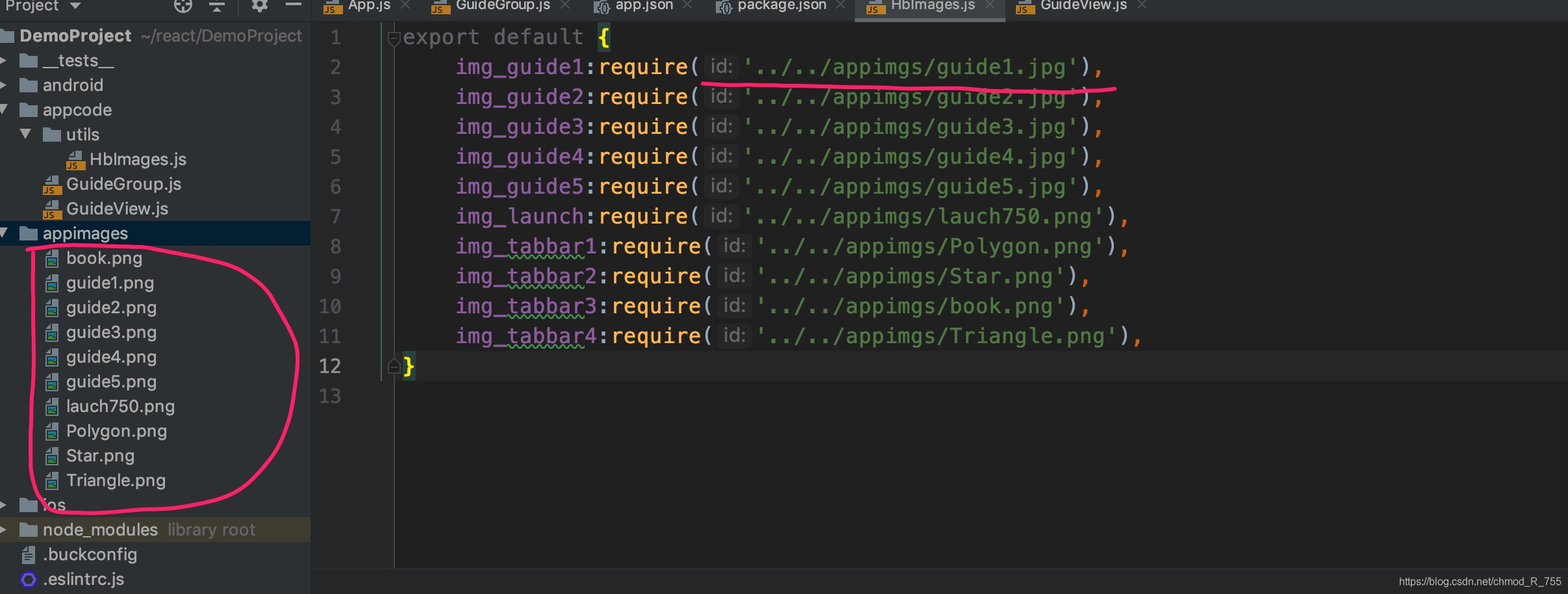Open the Project view dropdown arrow
The width and height of the screenshot is (1568, 594).
[x=75, y=6]
